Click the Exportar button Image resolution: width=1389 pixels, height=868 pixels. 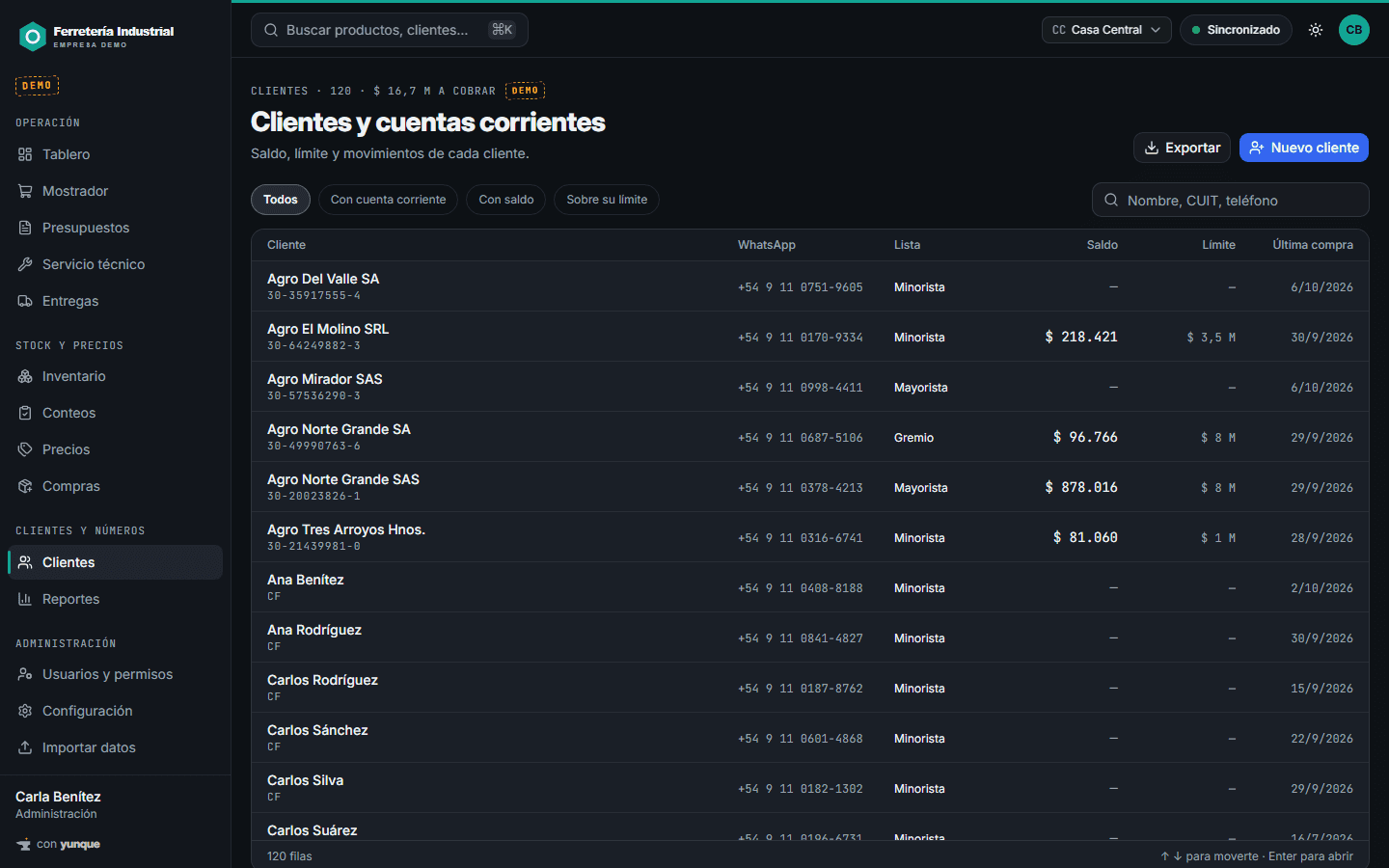tap(1182, 148)
